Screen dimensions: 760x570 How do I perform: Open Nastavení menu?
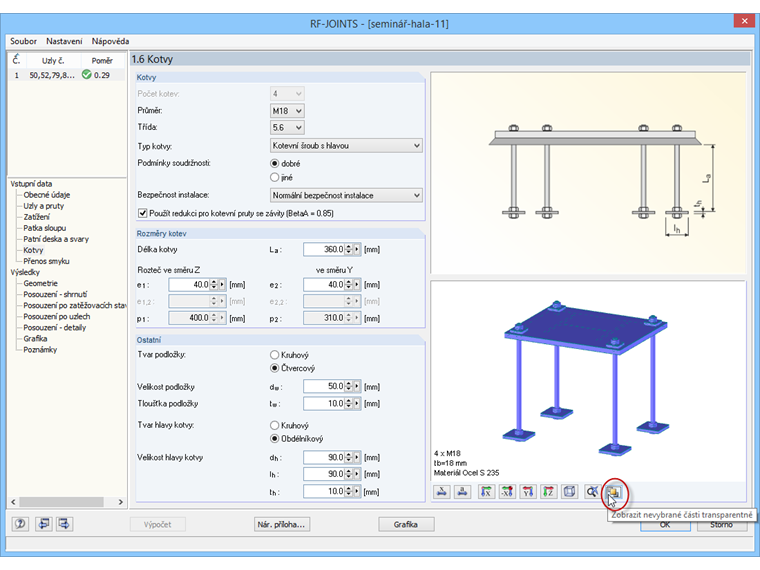coord(64,41)
